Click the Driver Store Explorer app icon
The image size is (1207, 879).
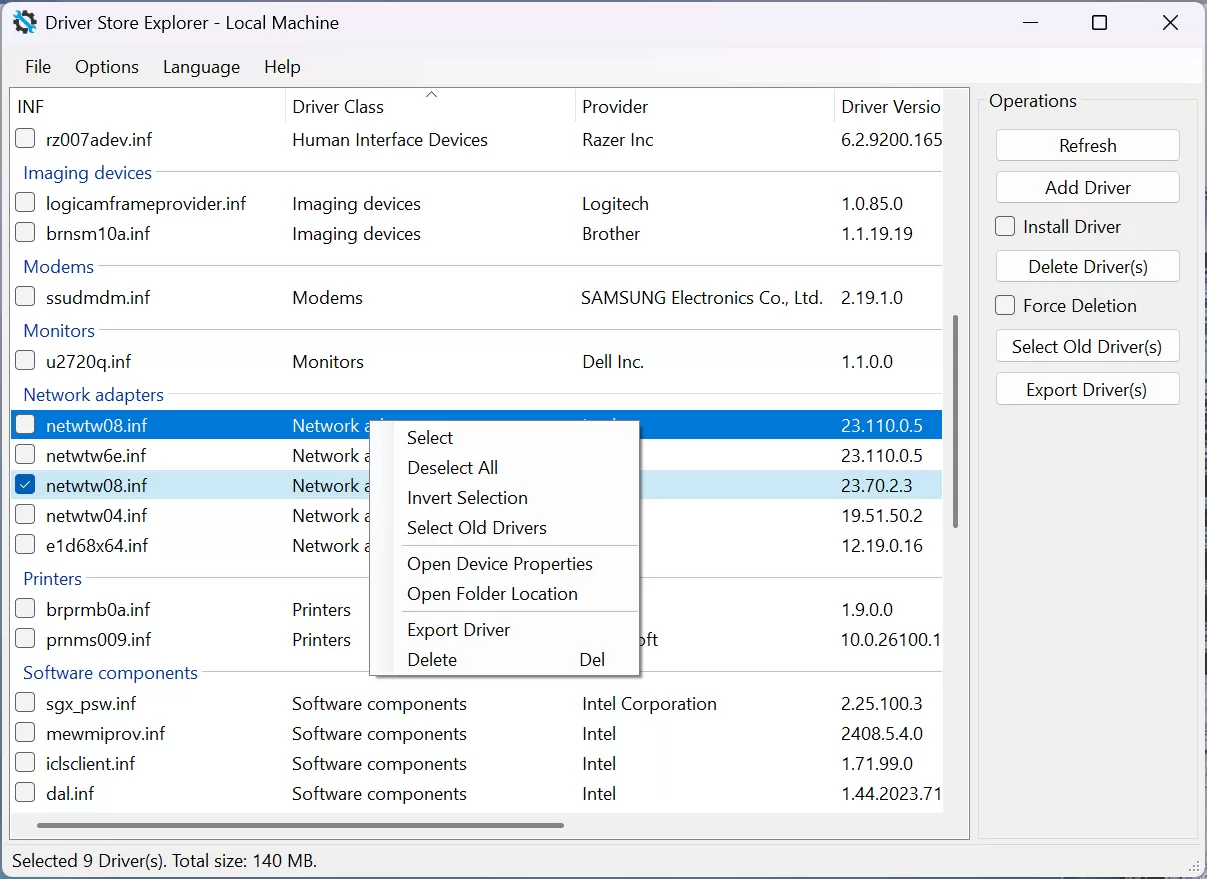24,21
